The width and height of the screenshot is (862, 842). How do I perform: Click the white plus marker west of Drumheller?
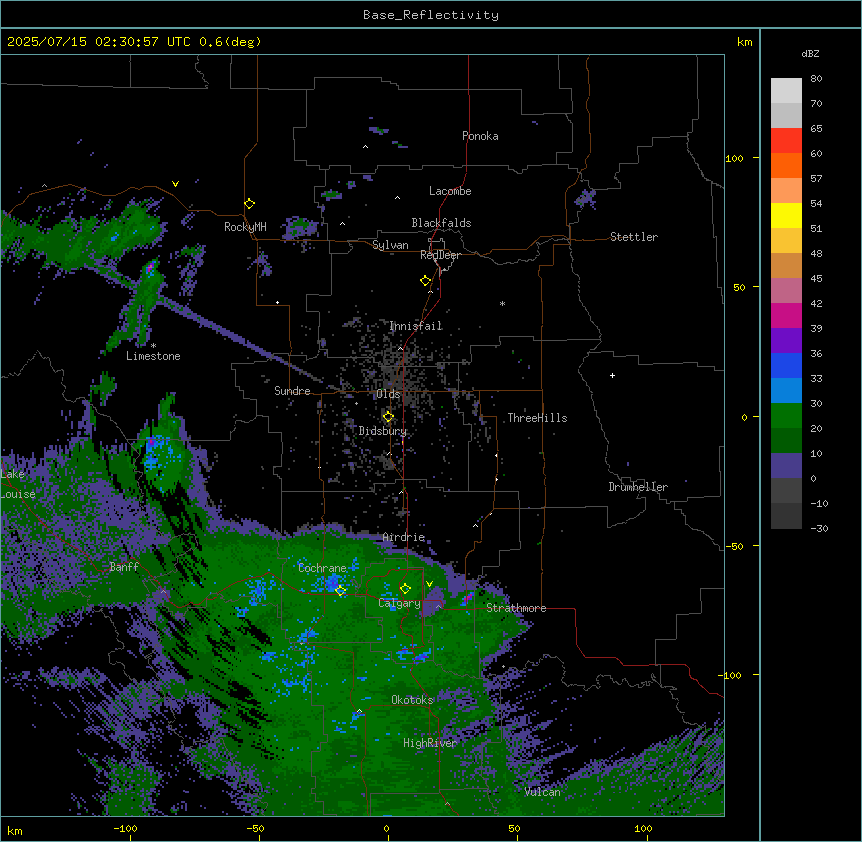(612, 375)
